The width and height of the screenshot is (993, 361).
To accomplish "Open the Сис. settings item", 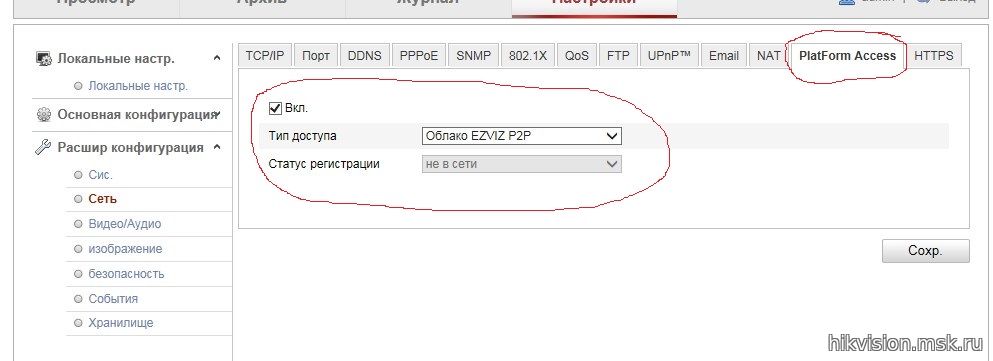I will pos(101,175).
